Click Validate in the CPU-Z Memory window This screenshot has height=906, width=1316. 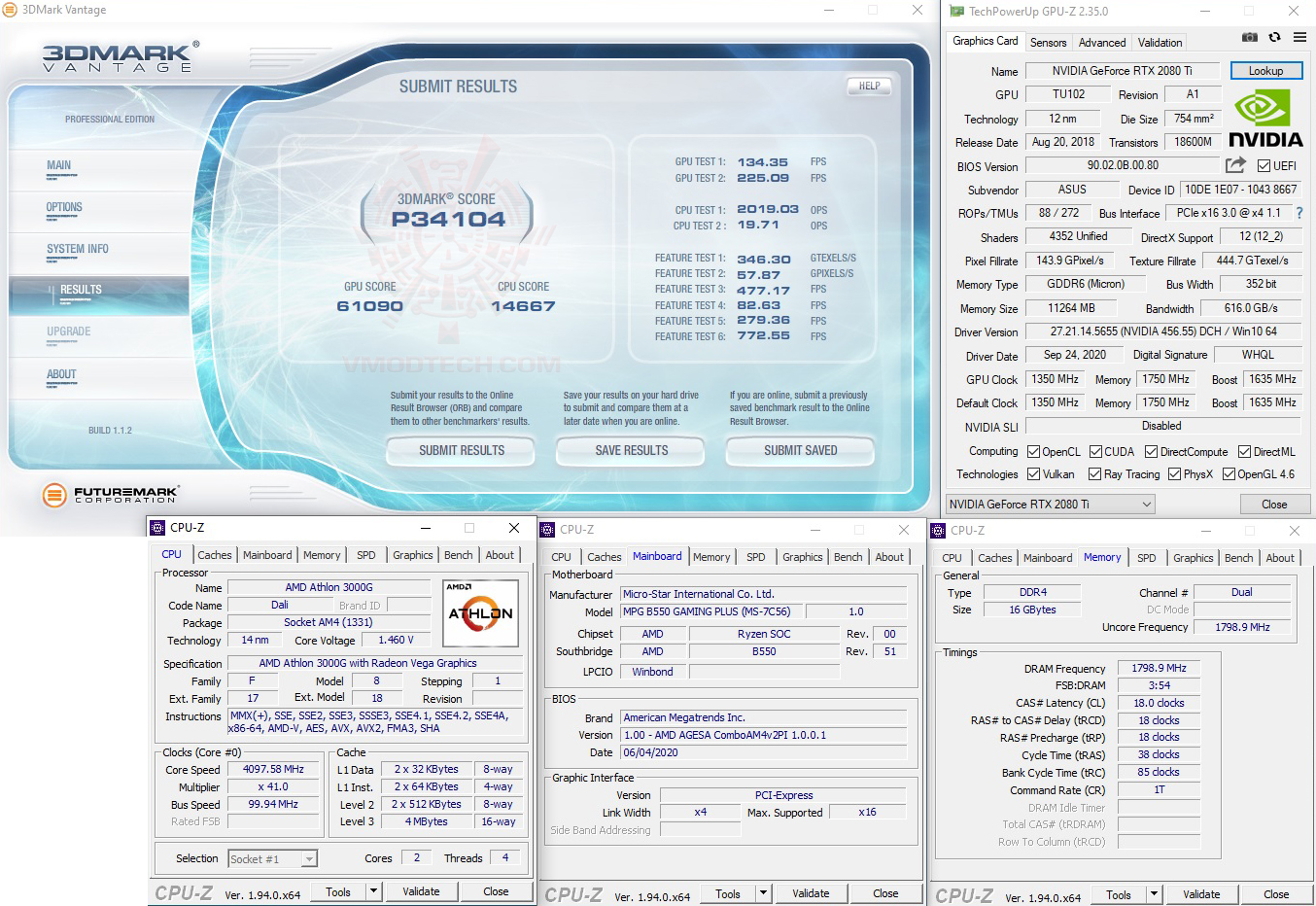click(x=1201, y=894)
